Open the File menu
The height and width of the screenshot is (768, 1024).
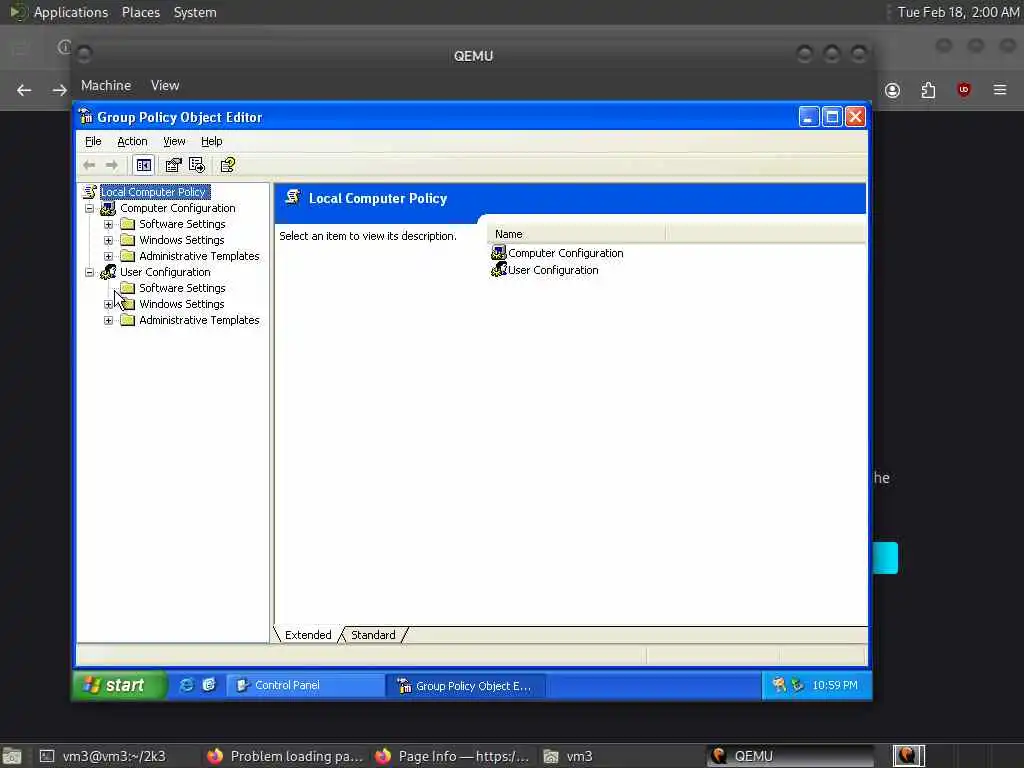pyautogui.click(x=93, y=141)
